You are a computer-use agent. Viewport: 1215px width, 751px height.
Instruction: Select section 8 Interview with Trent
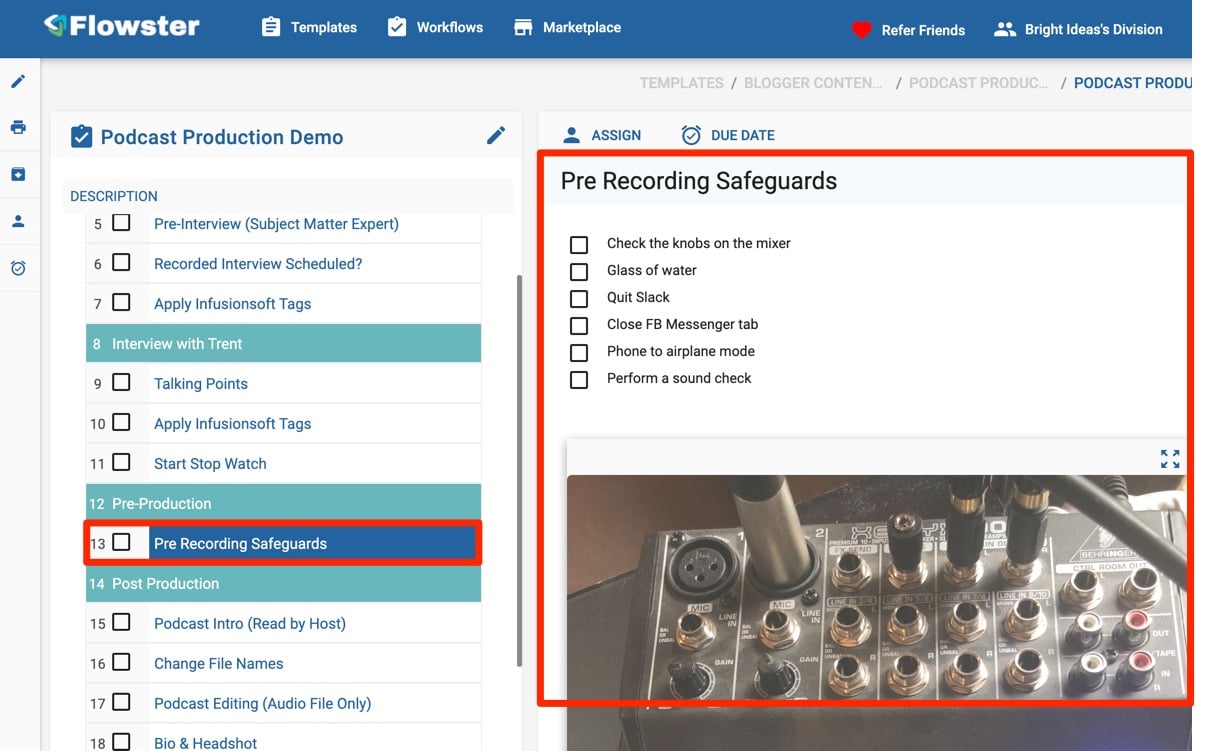284,344
